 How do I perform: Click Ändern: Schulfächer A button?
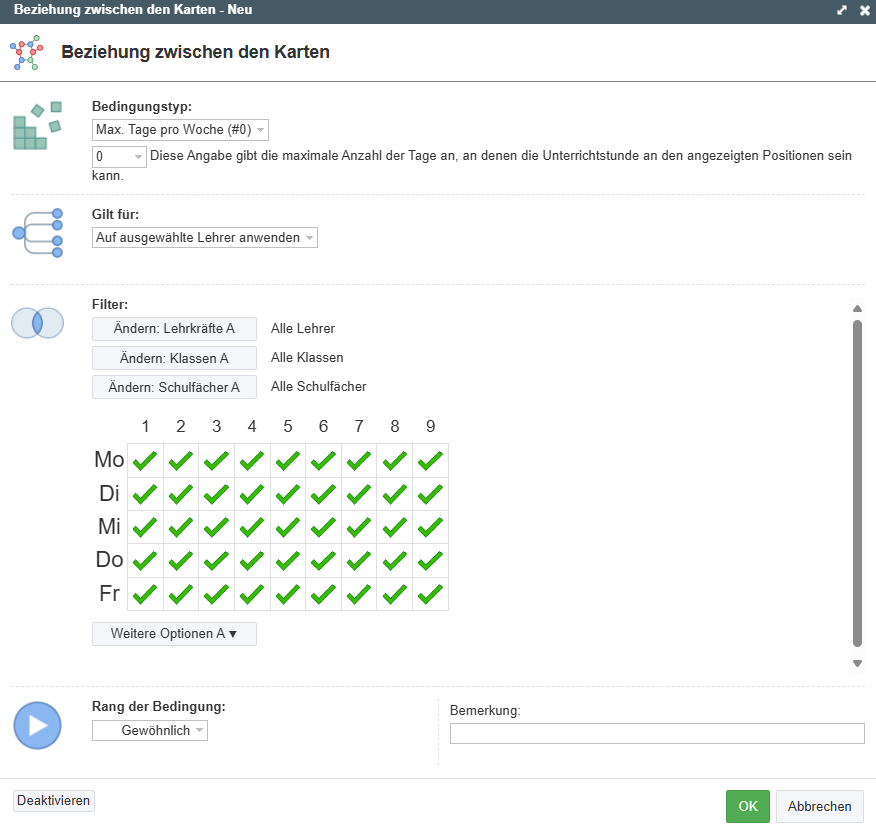(174, 387)
